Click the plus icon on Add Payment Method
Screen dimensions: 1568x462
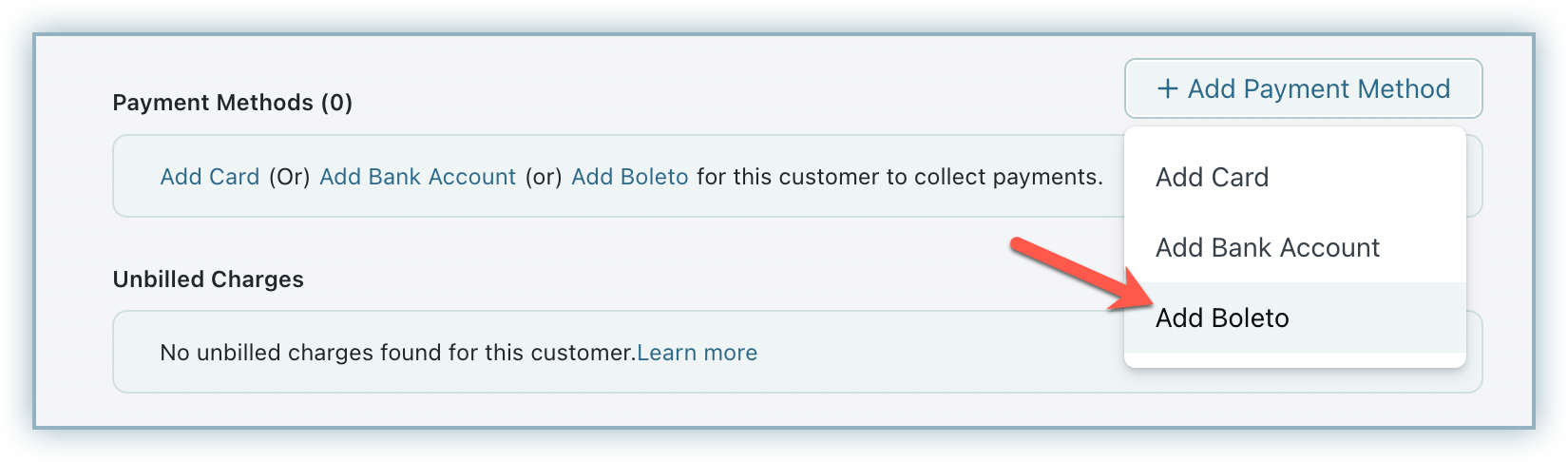pyautogui.click(x=1167, y=88)
